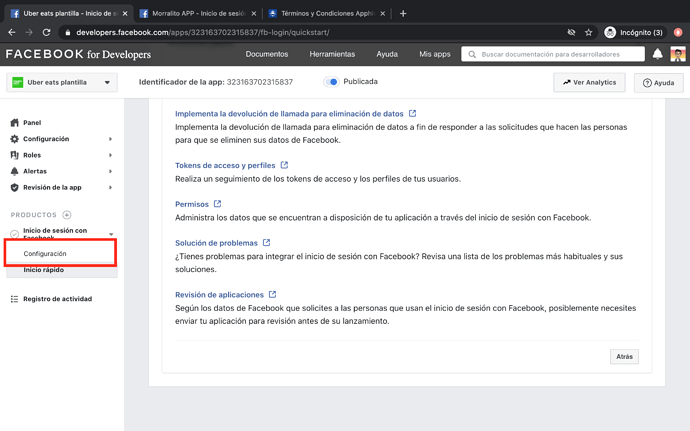Click external link icon beside Solución de problemas
The height and width of the screenshot is (431, 690).
pyautogui.click(x=266, y=243)
